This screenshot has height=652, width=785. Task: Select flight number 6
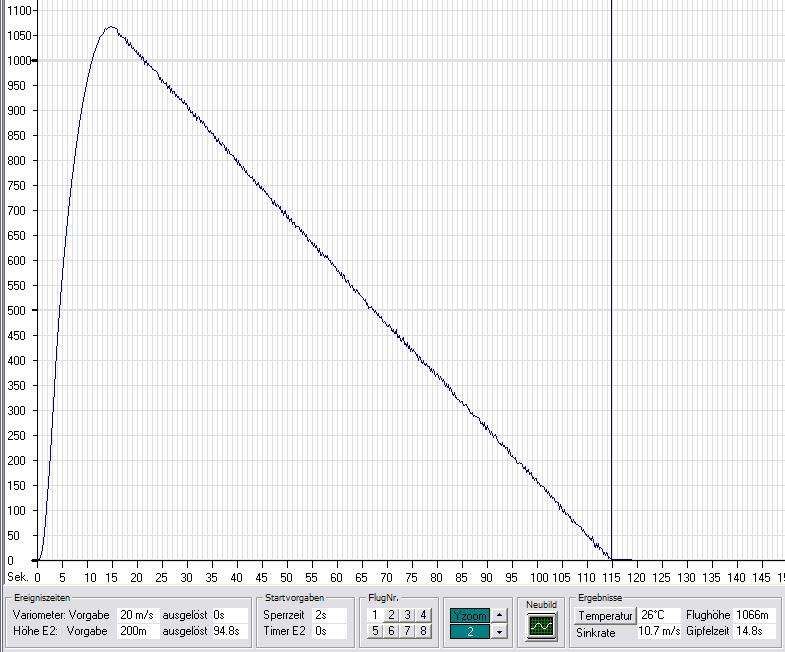point(391,630)
